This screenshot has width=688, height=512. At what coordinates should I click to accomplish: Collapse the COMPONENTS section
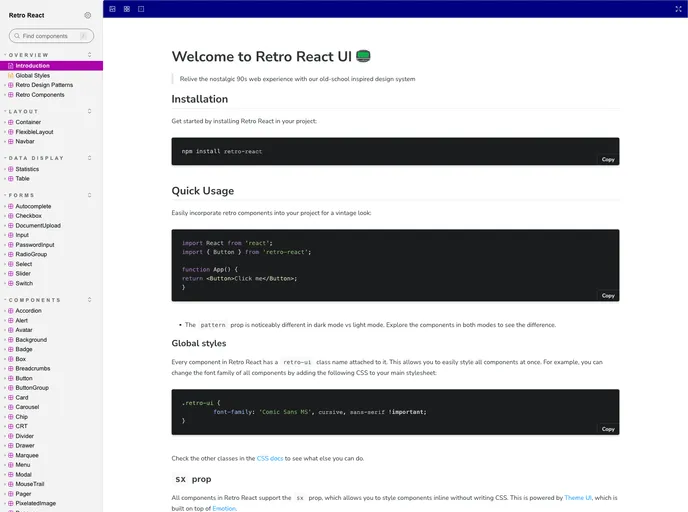[34, 300]
